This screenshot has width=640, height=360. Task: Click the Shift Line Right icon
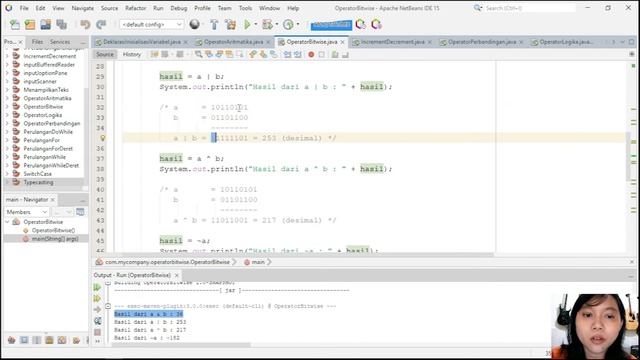pos(298,54)
